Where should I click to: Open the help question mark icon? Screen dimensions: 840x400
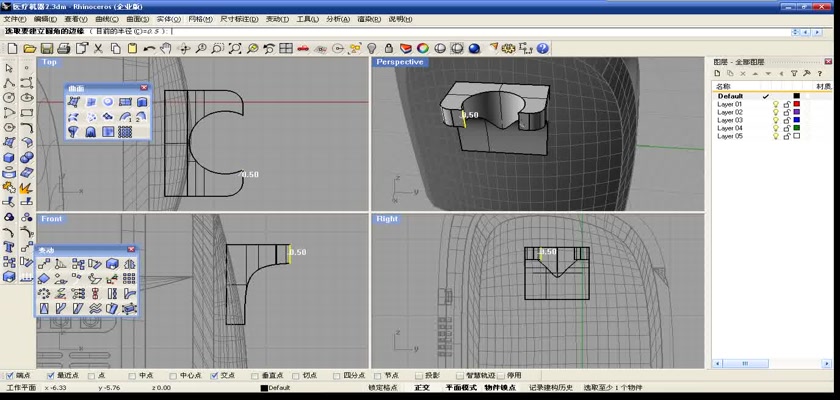(543, 48)
